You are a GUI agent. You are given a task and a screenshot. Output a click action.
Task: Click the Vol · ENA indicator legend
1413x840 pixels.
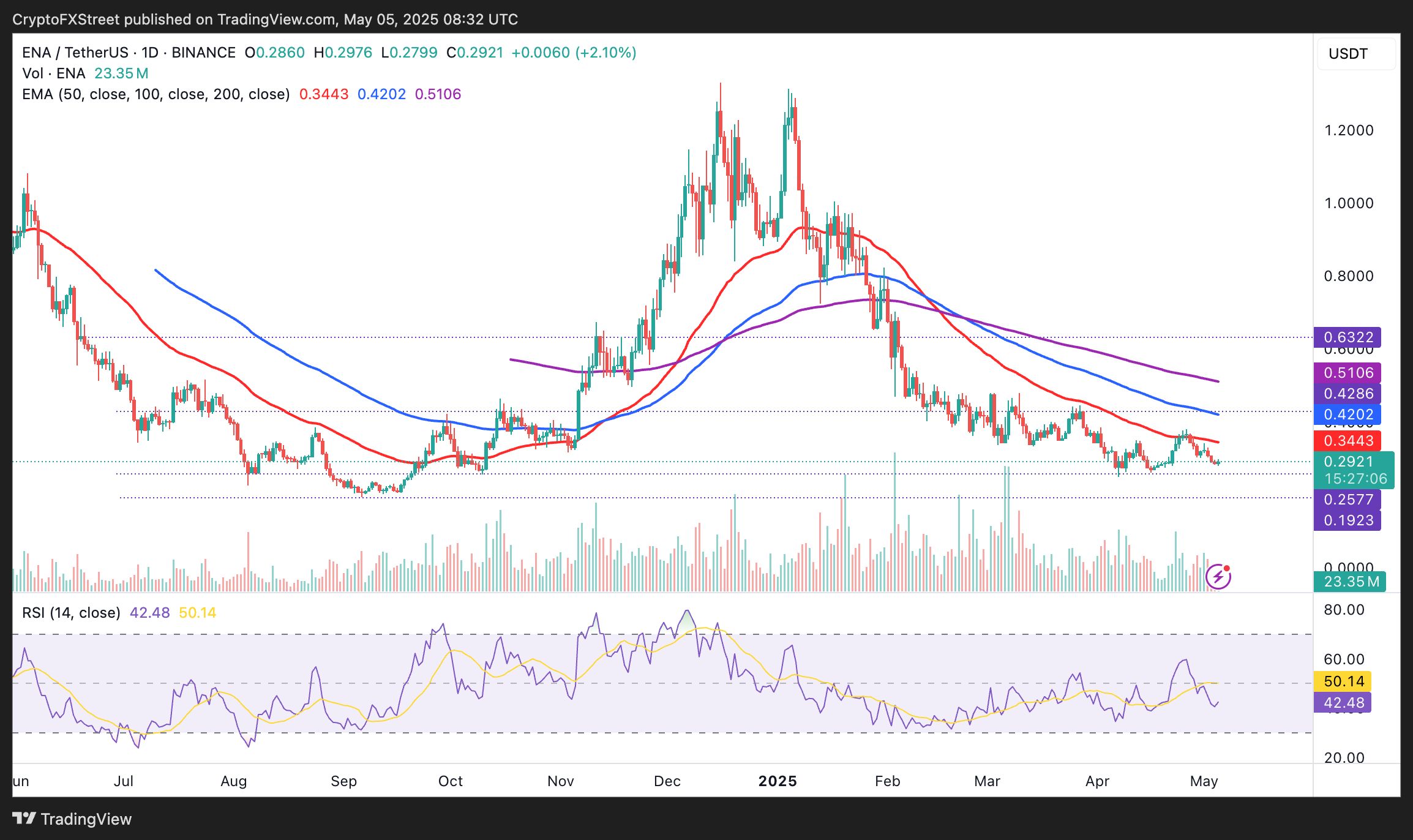click(x=54, y=73)
